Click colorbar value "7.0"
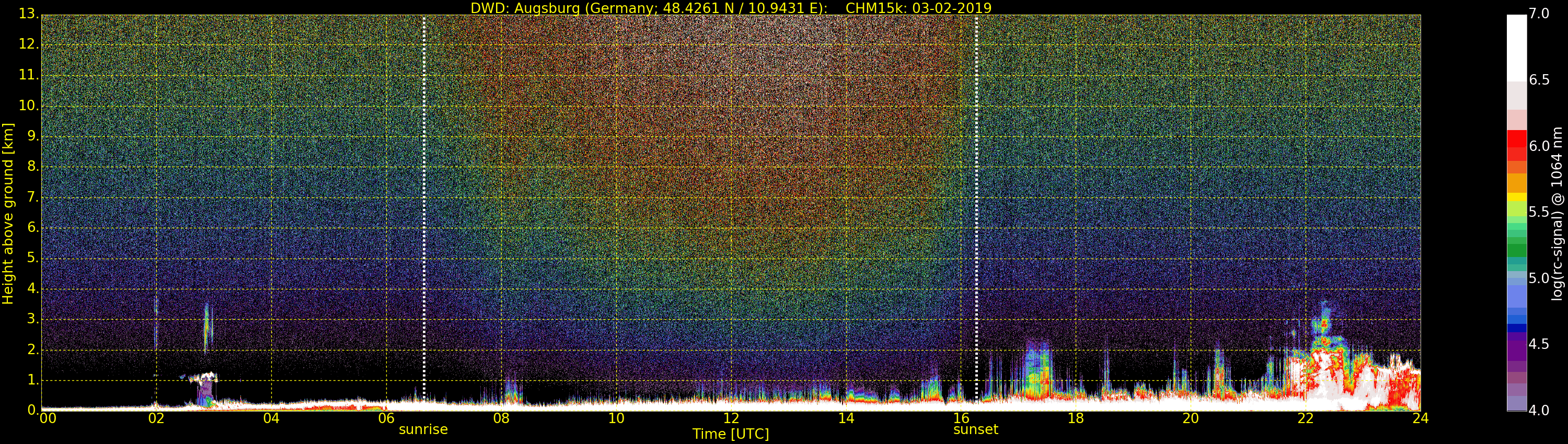 coord(1539,14)
